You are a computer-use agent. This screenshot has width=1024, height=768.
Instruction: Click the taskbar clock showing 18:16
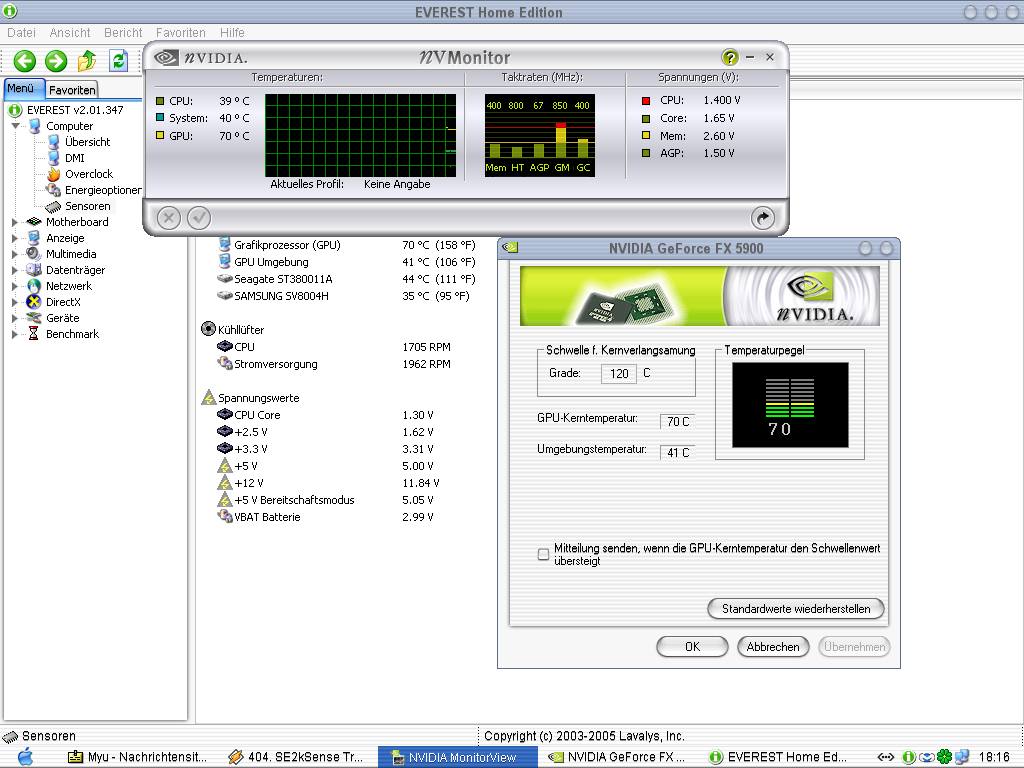[995, 758]
